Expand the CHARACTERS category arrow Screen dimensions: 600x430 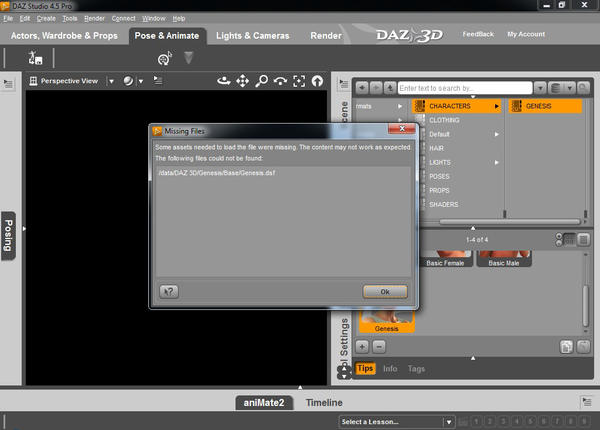[496, 106]
